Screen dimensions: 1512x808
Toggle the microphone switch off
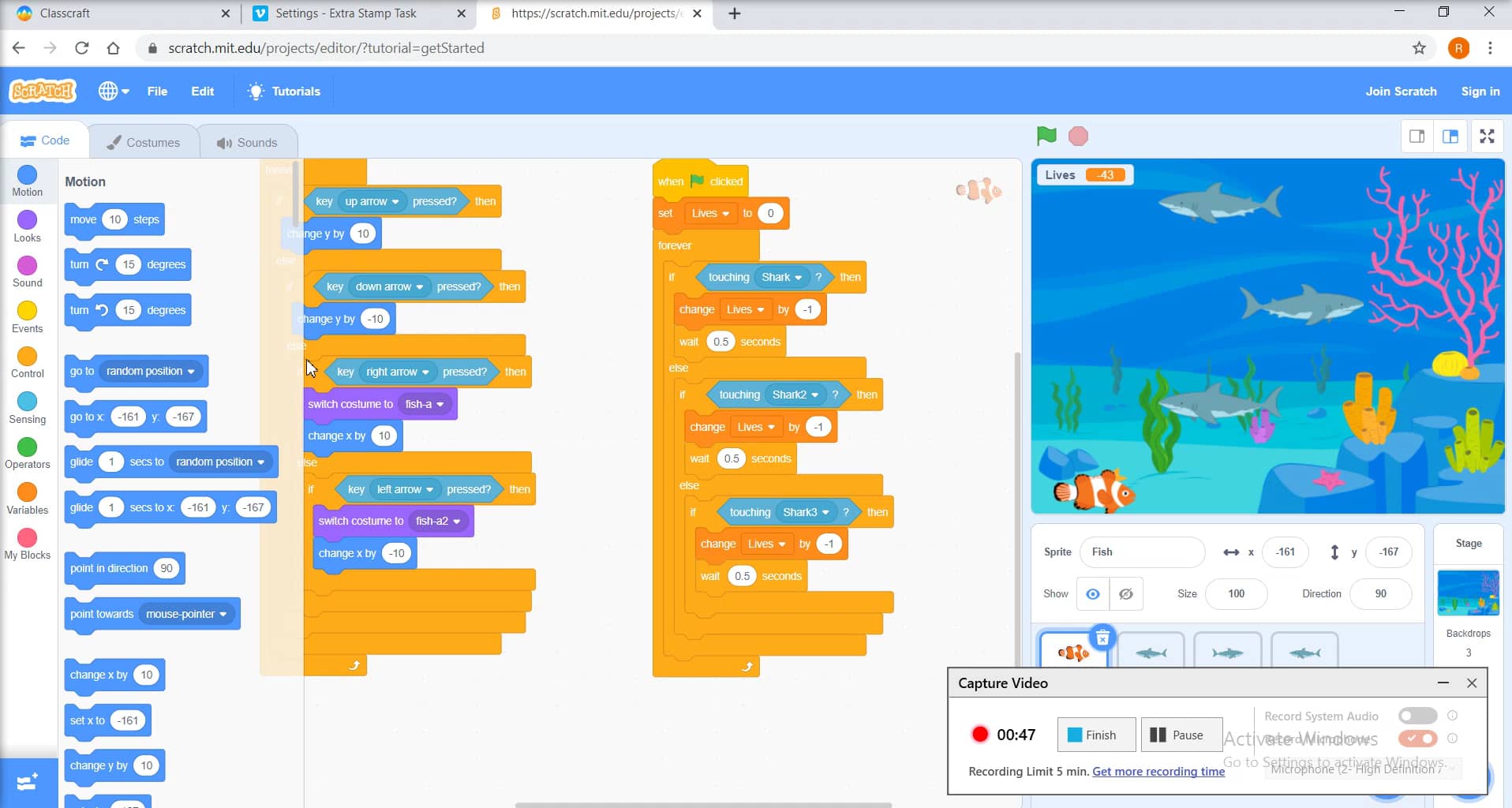[1417, 739]
